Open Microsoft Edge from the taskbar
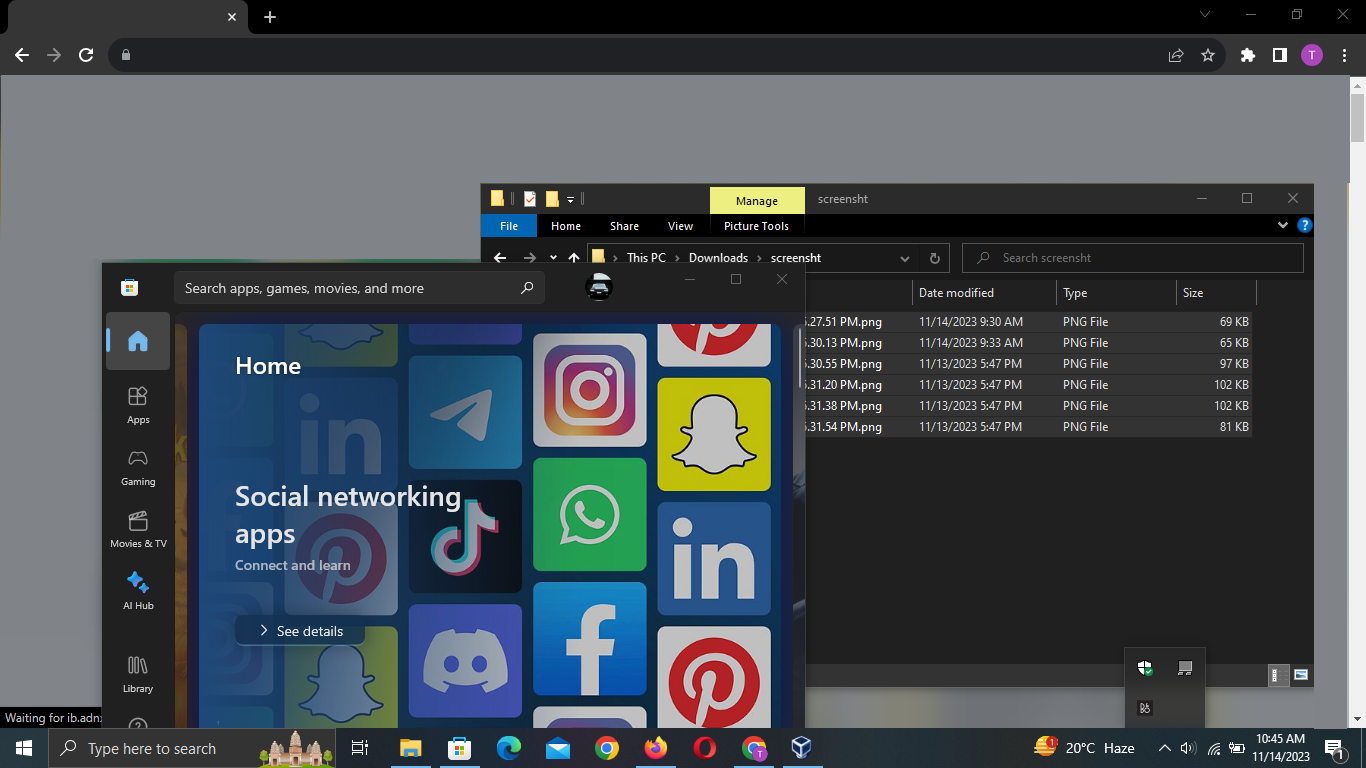The height and width of the screenshot is (768, 1366). [x=509, y=748]
